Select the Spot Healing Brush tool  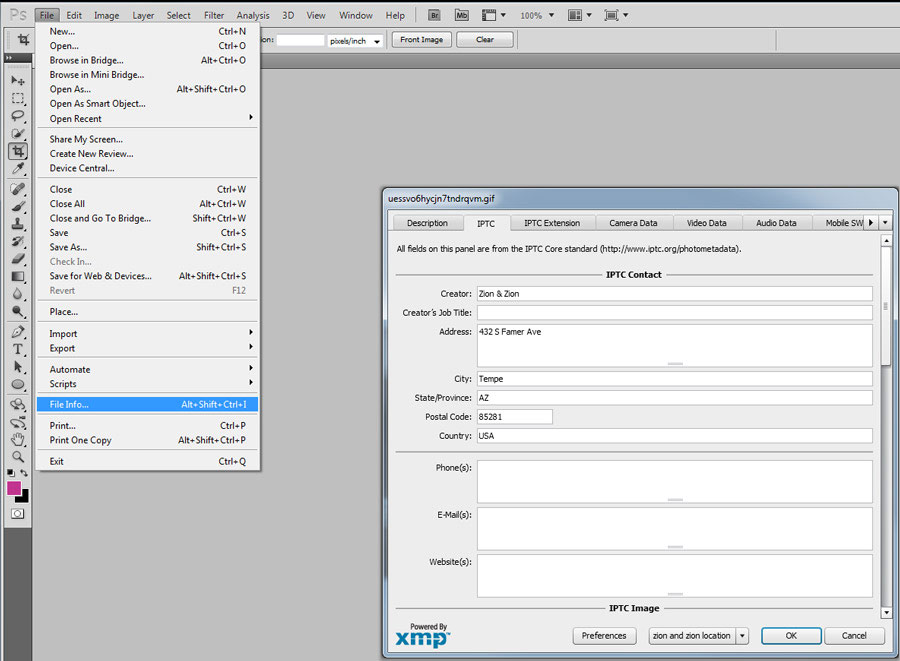[x=18, y=189]
